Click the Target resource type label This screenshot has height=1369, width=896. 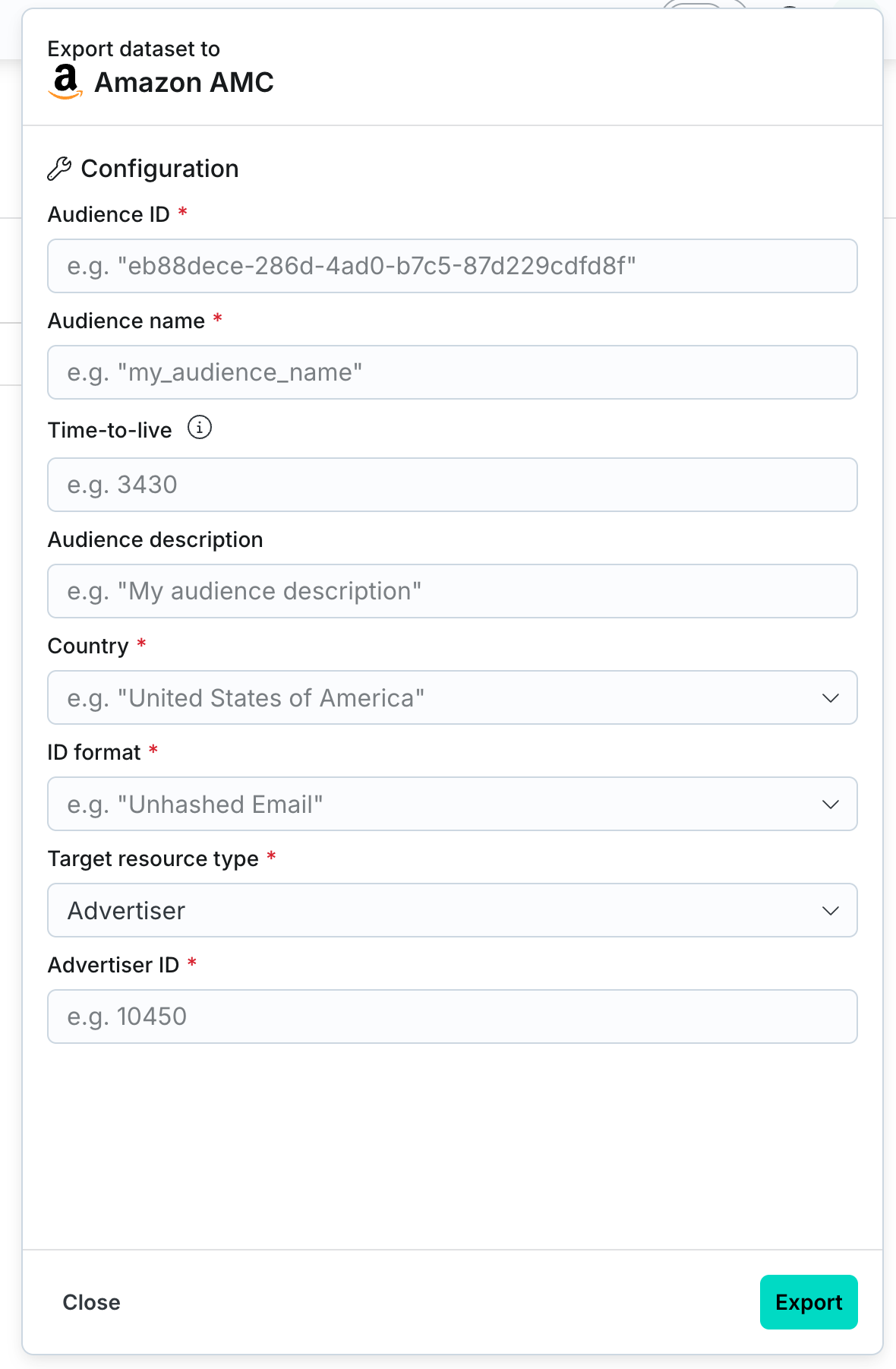coord(153,858)
